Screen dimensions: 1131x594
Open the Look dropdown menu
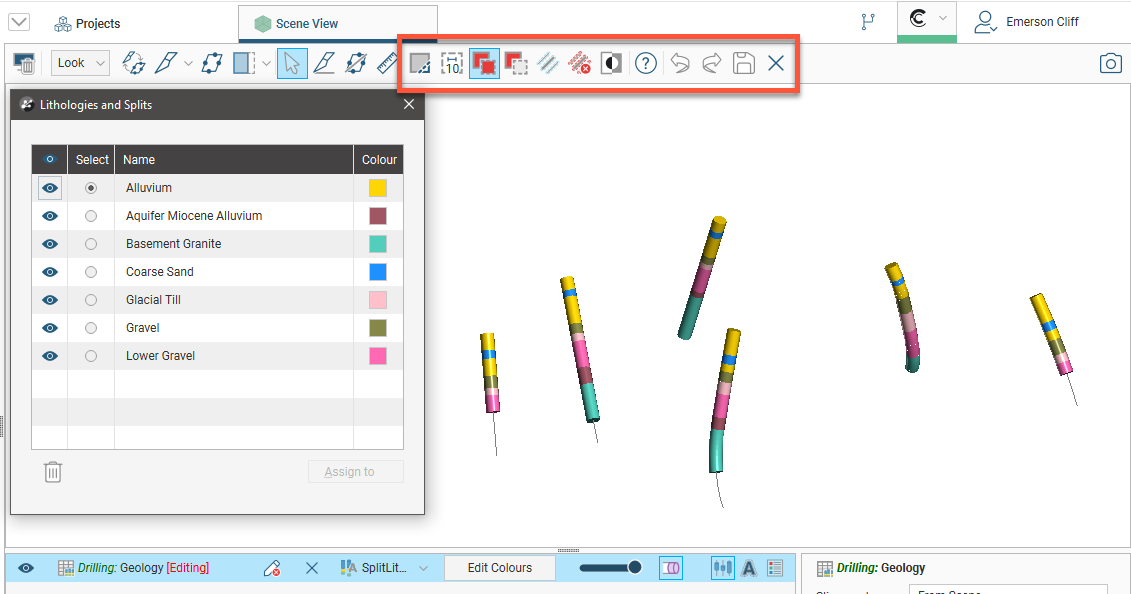pyautogui.click(x=80, y=63)
